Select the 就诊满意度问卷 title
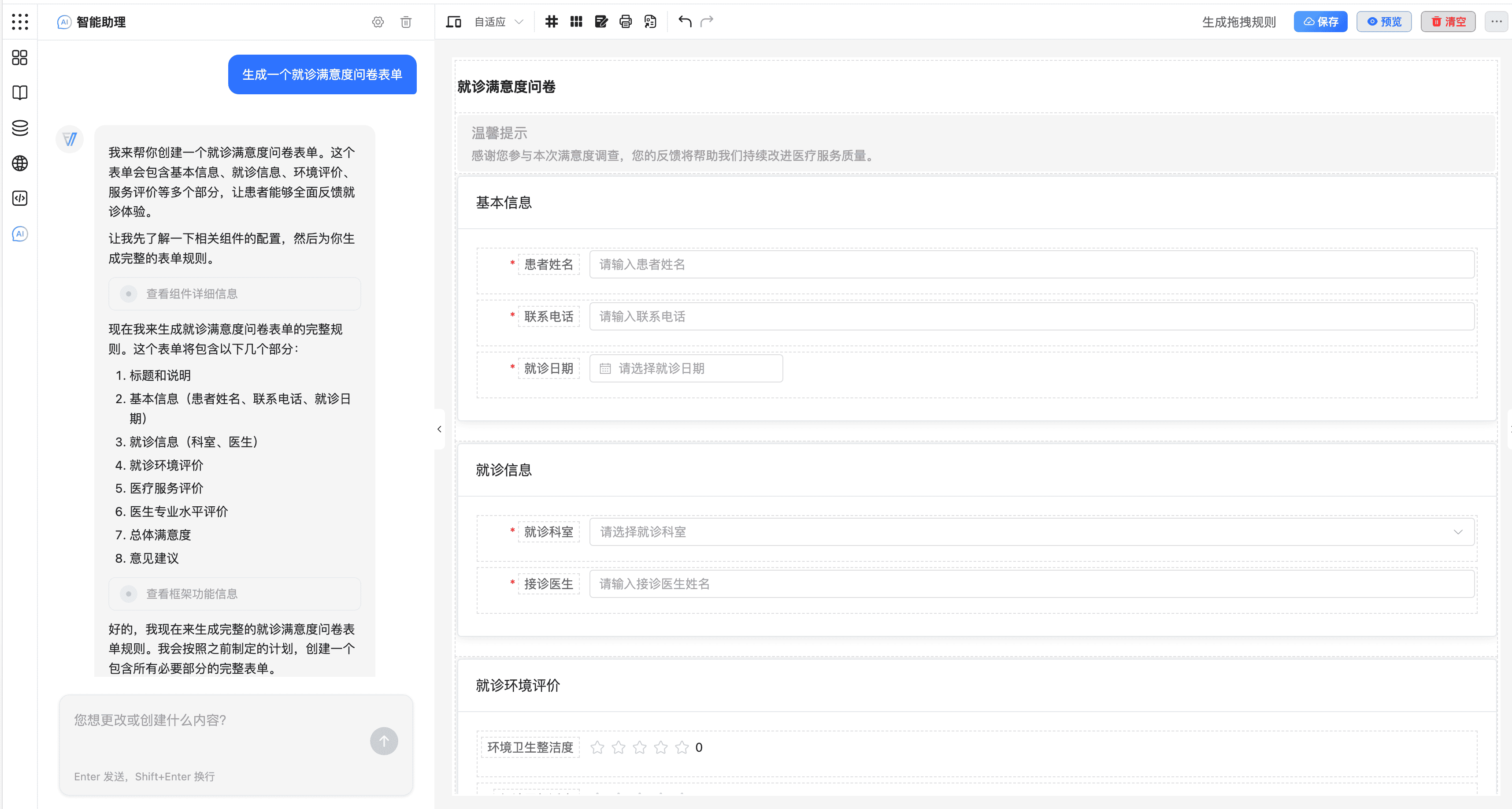Viewport: 1512px width, 809px height. (x=506, y=87)
